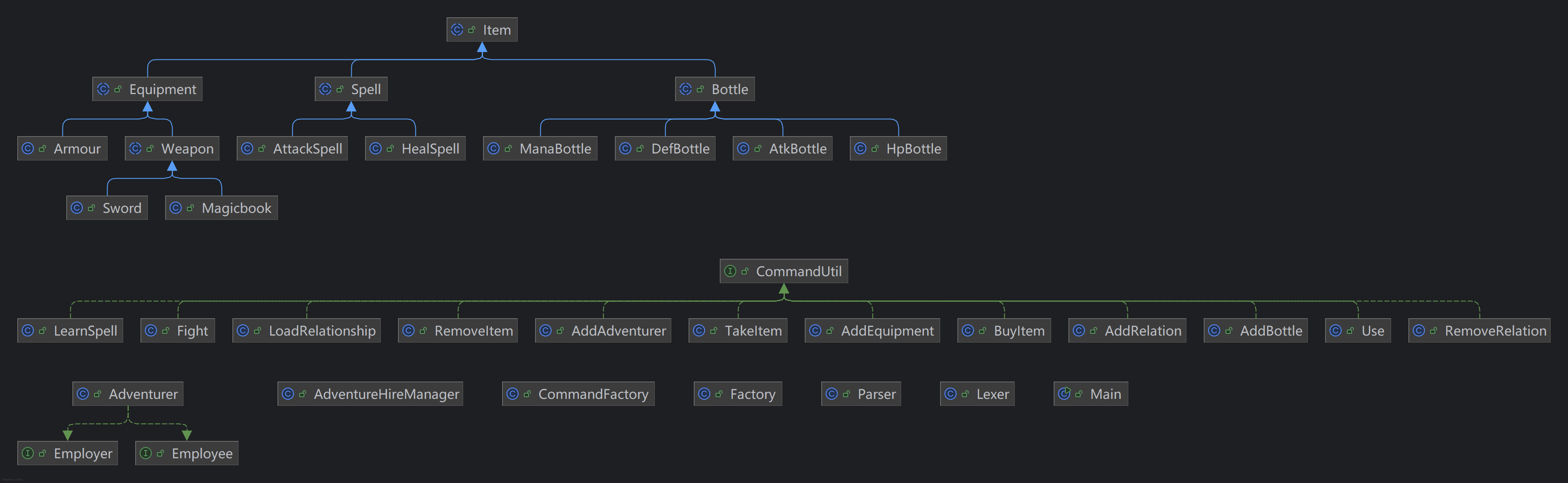Click the inheritance arrowhead pointing into Item
This screenshot has width=1568, height=483.
coord(482,47)
